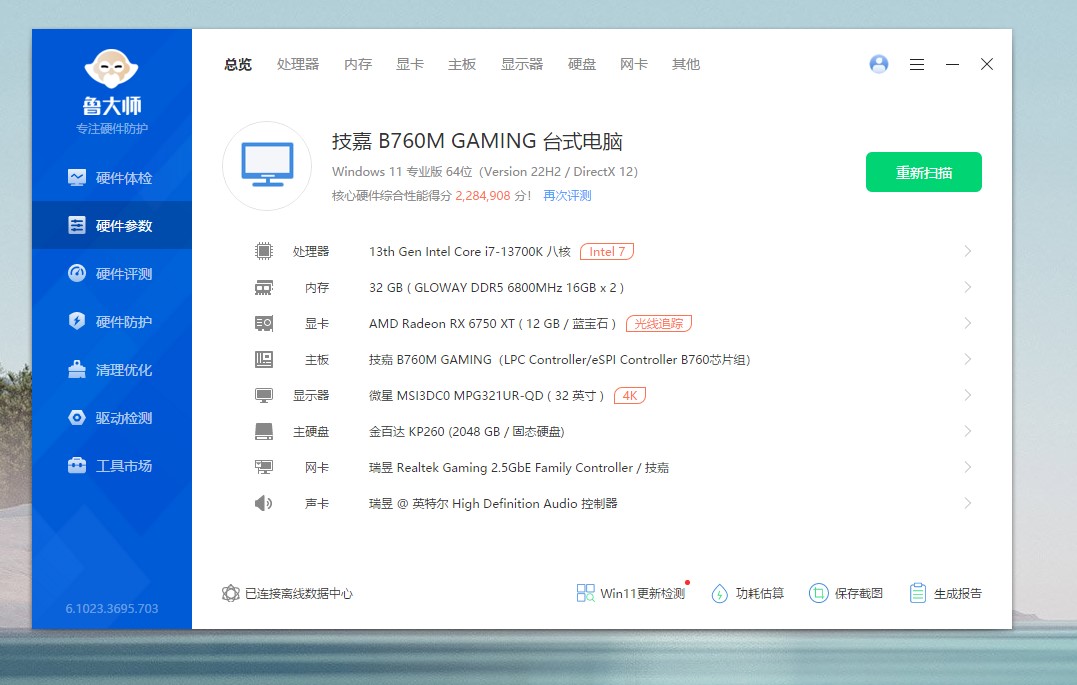Switch to the 显示器 tab
The height and width of the screenshot is (685, 1077).
click(x=522, y=64)
